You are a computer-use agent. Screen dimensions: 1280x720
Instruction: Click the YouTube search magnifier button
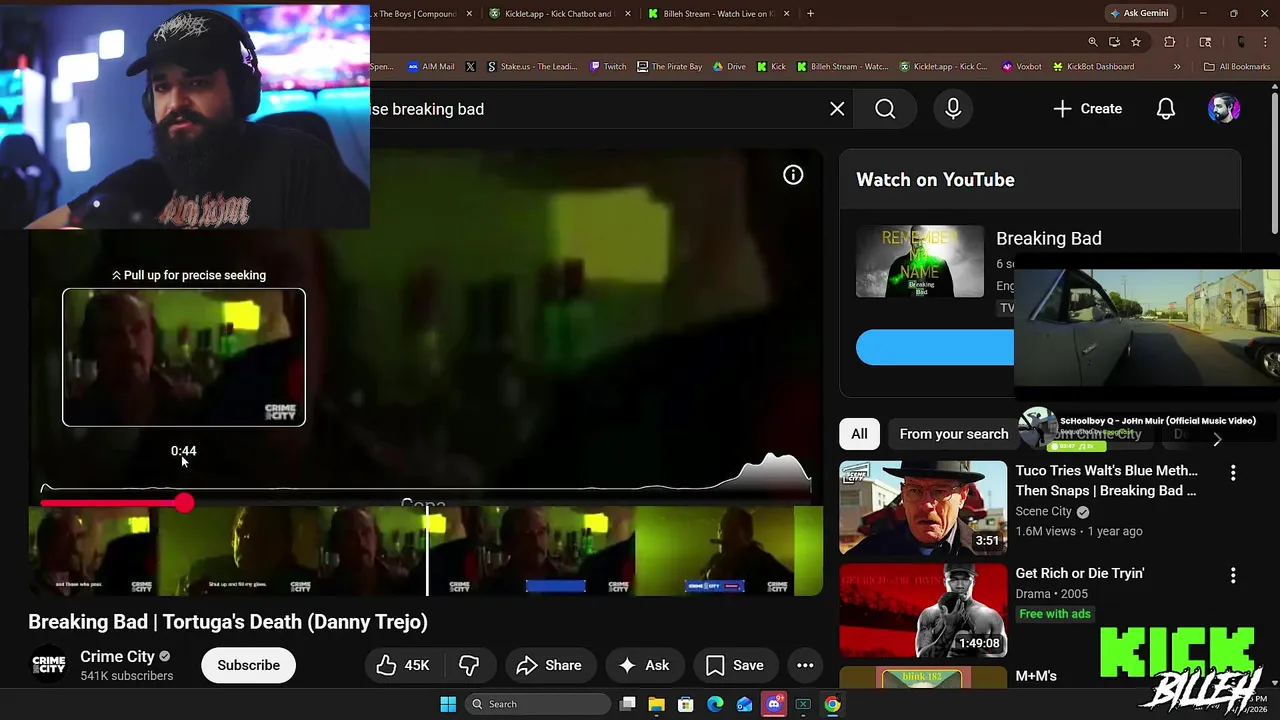click(885, 109)
